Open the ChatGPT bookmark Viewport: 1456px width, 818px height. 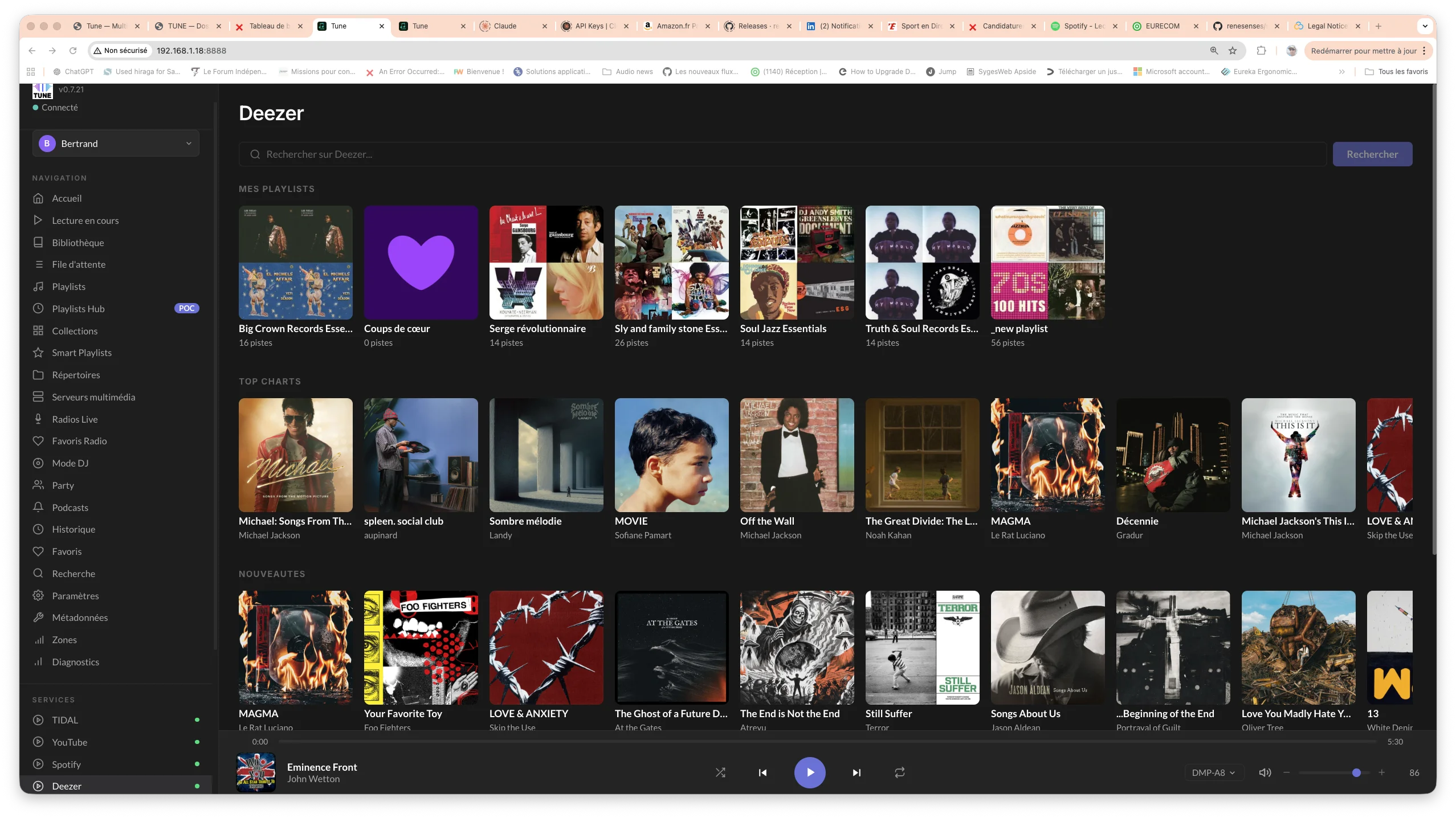[73, 72]
